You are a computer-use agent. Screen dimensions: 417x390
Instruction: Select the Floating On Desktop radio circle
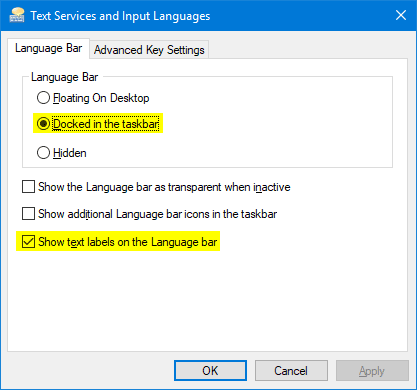43,98
